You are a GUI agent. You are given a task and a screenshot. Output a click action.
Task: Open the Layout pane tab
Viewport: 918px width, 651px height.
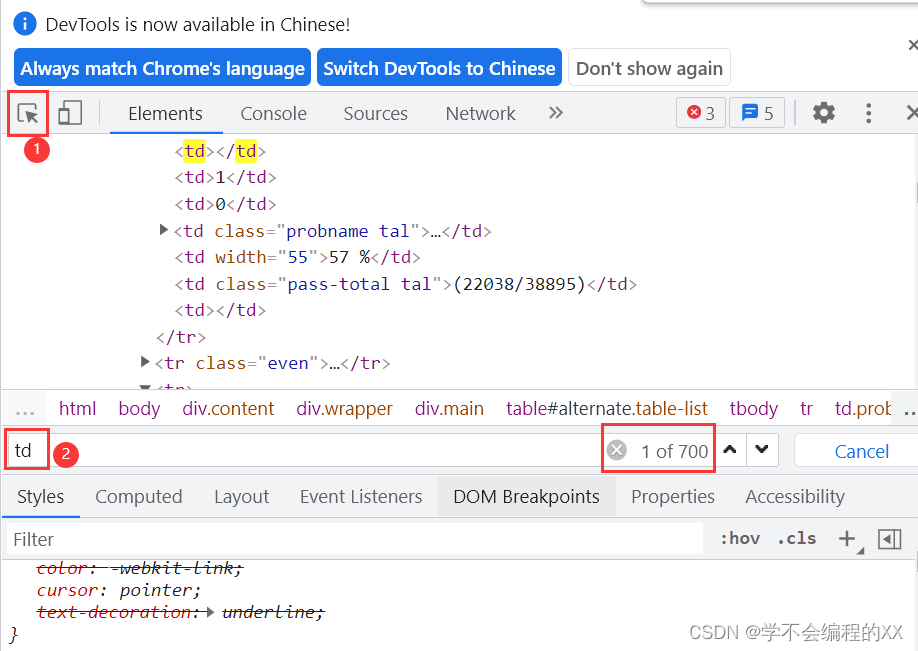pyautogui.click(x=241, y=496)
